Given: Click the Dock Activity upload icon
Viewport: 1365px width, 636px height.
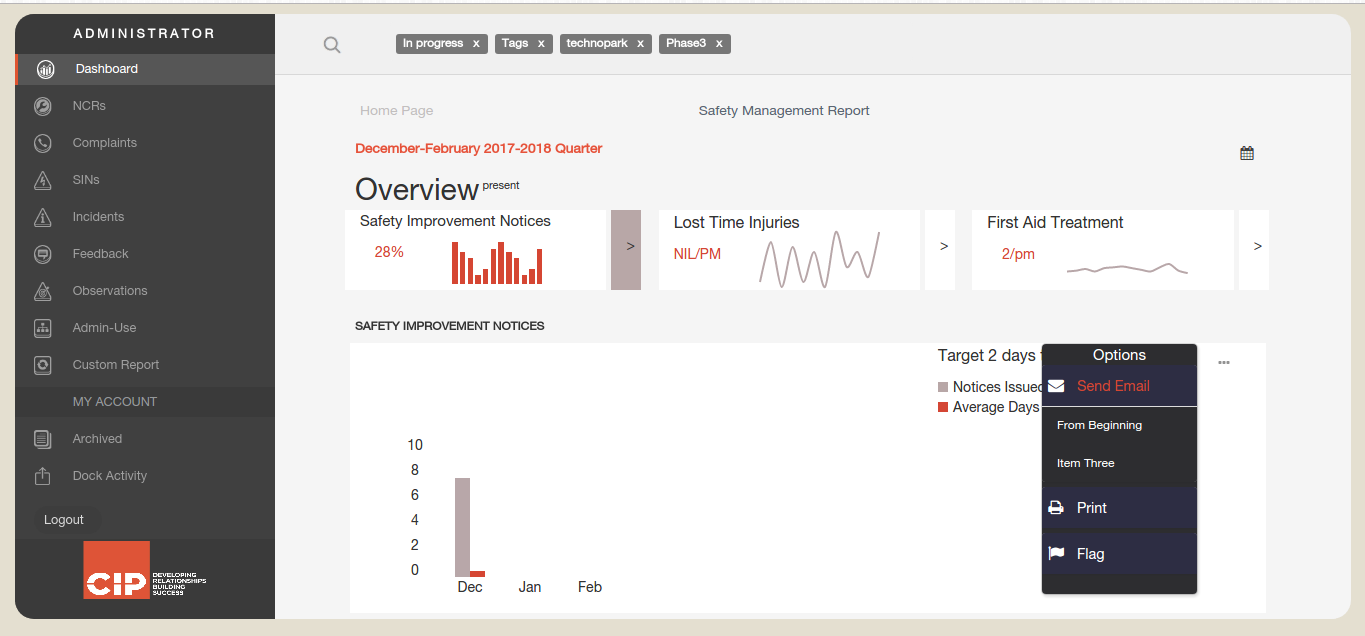Looking at the screenshot, I should click(x=43, y=476).
